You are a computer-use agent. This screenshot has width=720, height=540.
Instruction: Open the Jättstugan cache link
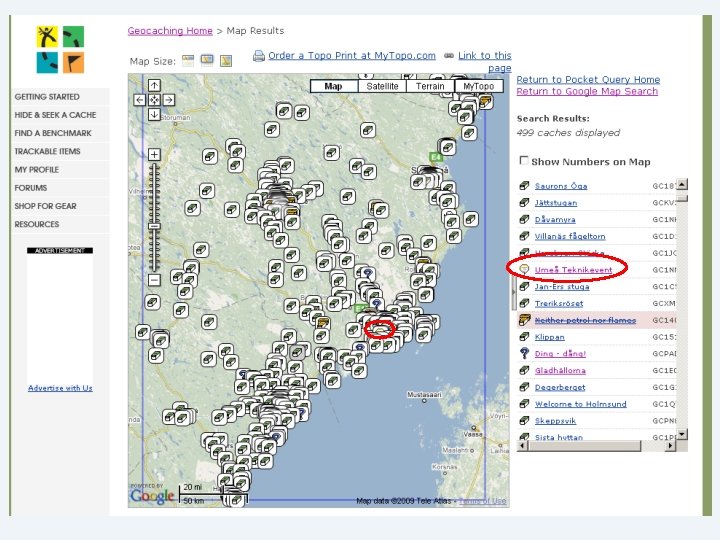pos(556,202)
